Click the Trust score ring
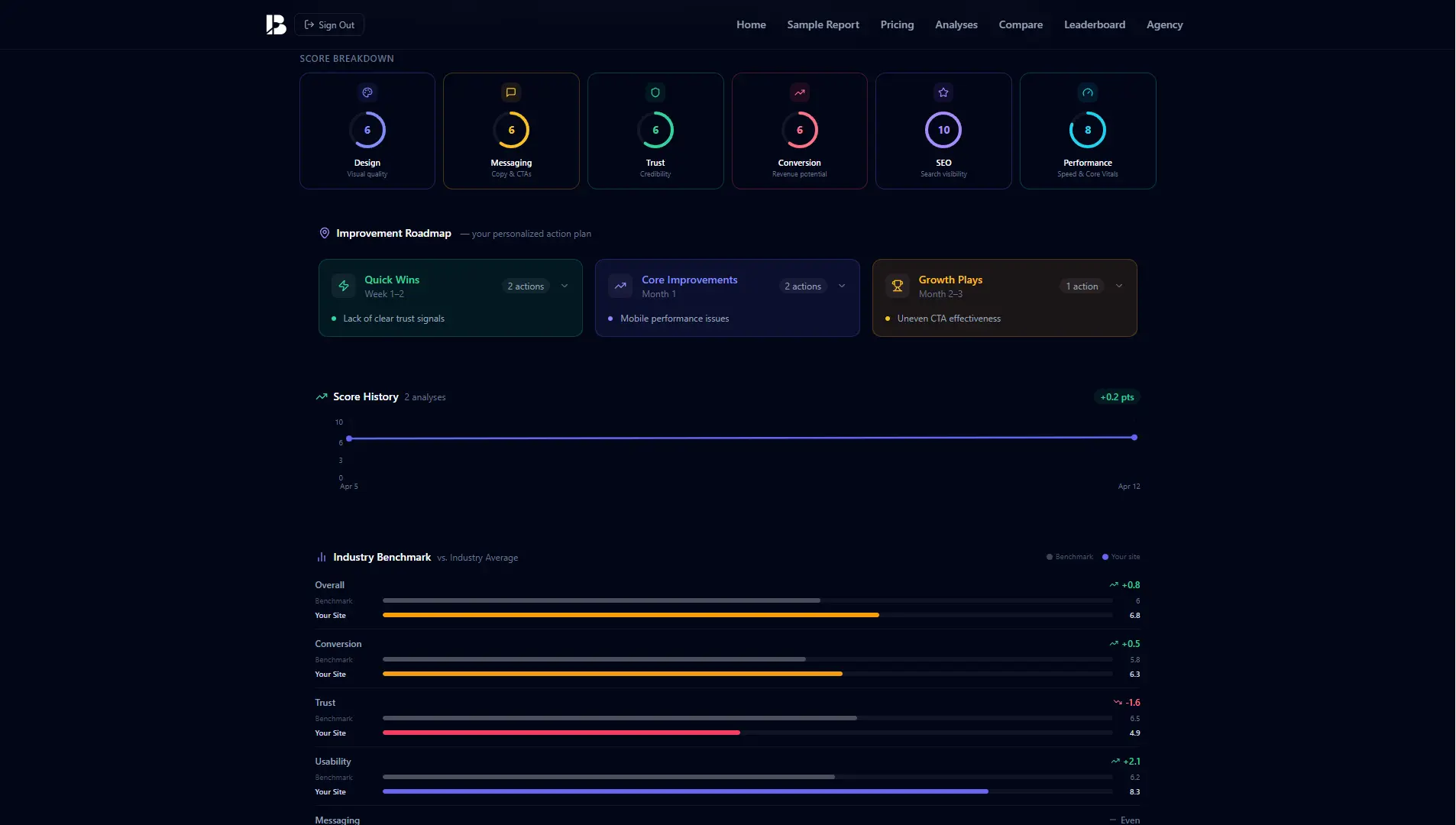The width and height of the screenshot is (1456, 825). [655, 130]
